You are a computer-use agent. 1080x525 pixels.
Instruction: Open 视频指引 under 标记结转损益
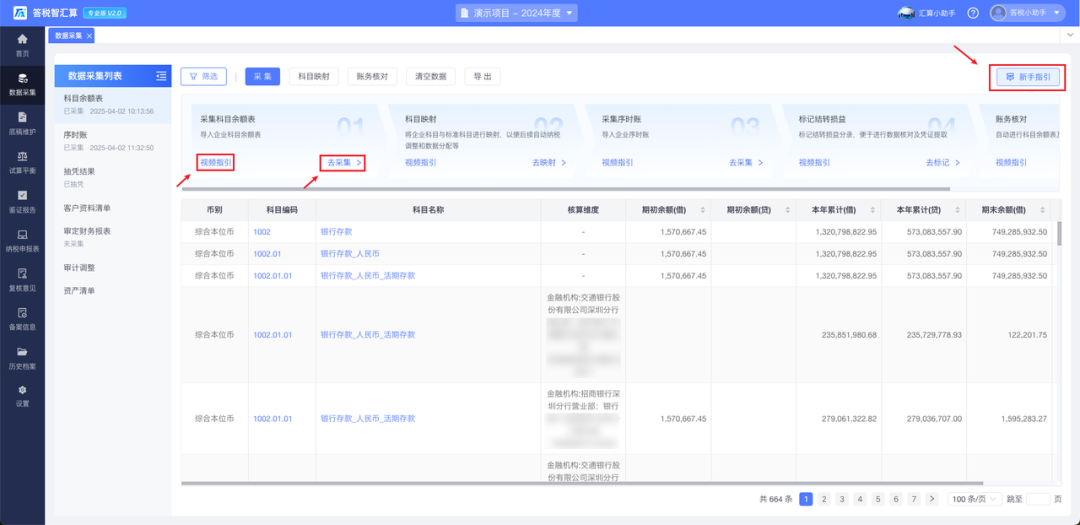tap(814, 163)
